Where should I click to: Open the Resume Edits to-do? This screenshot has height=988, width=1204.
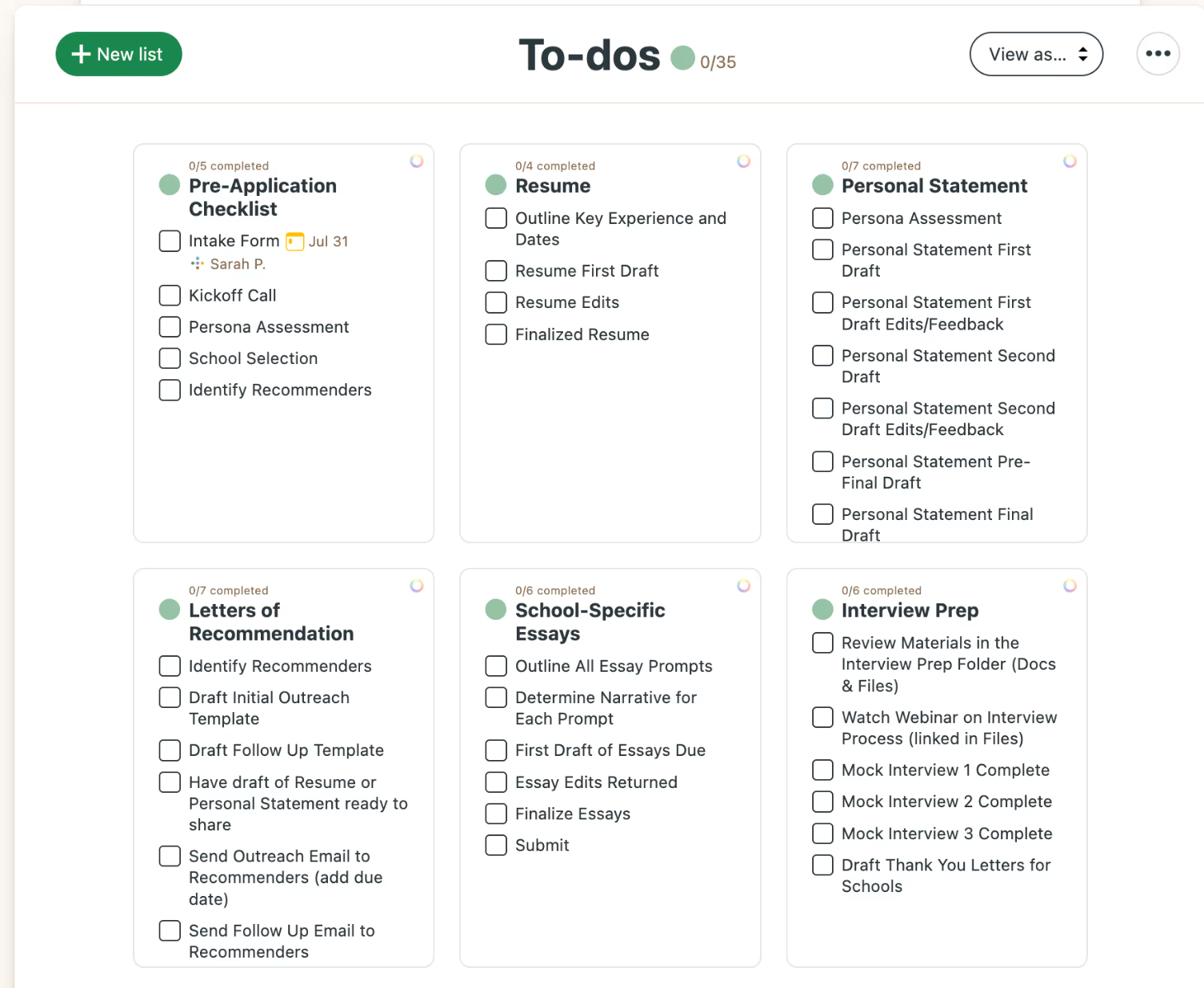(x=567, y=302)
